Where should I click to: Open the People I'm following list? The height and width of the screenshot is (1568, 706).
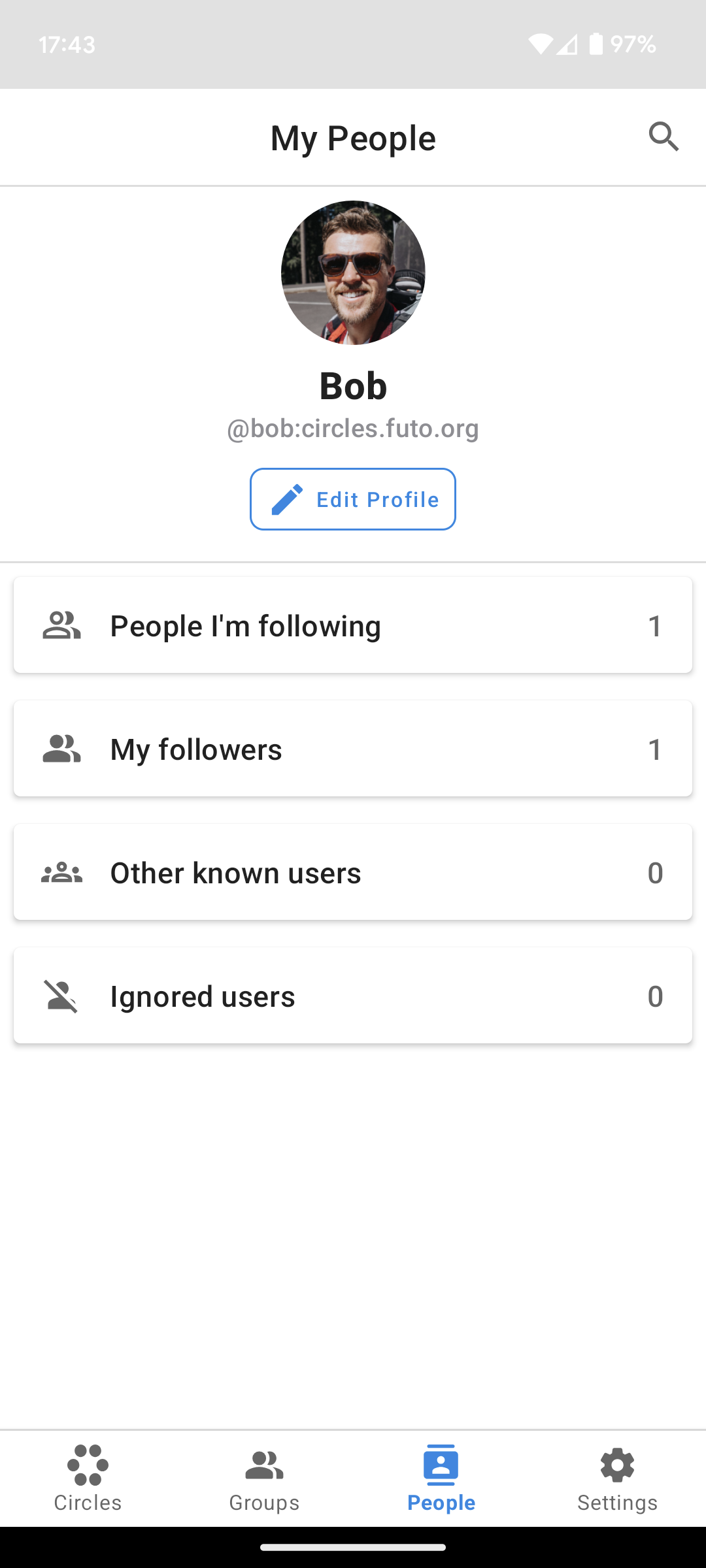coord(353,625)
